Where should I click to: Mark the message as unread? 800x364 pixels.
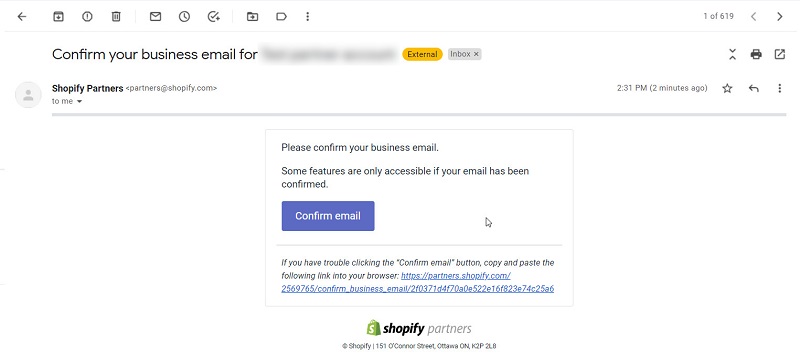click(155, 16)
